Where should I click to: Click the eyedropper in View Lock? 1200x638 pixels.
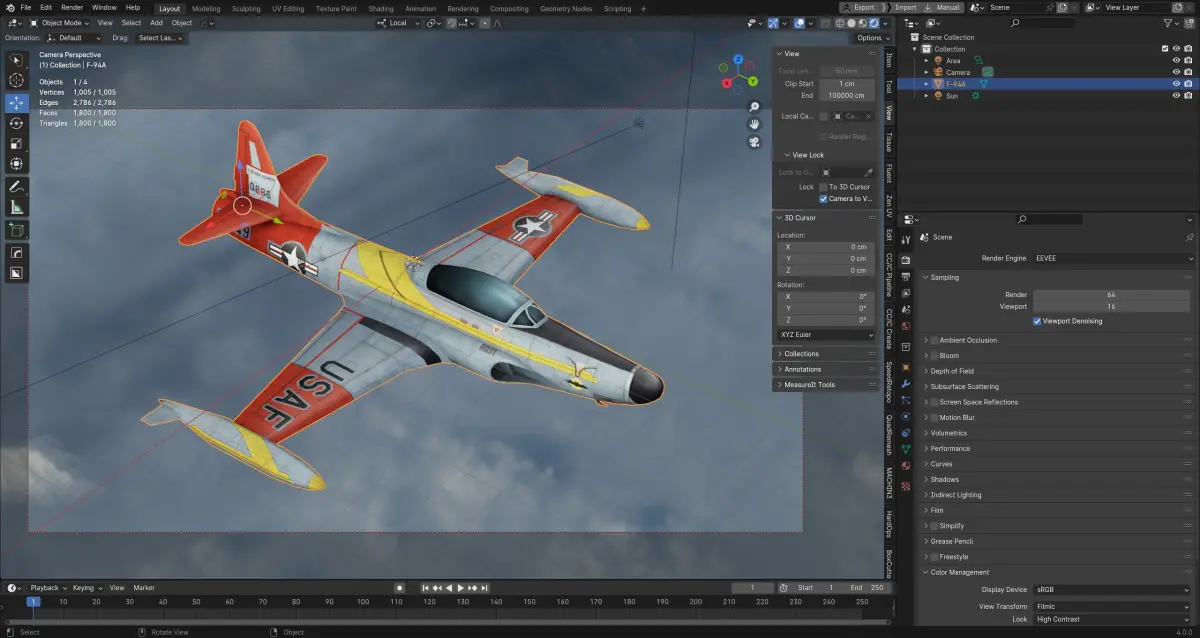tap(868, 172)
